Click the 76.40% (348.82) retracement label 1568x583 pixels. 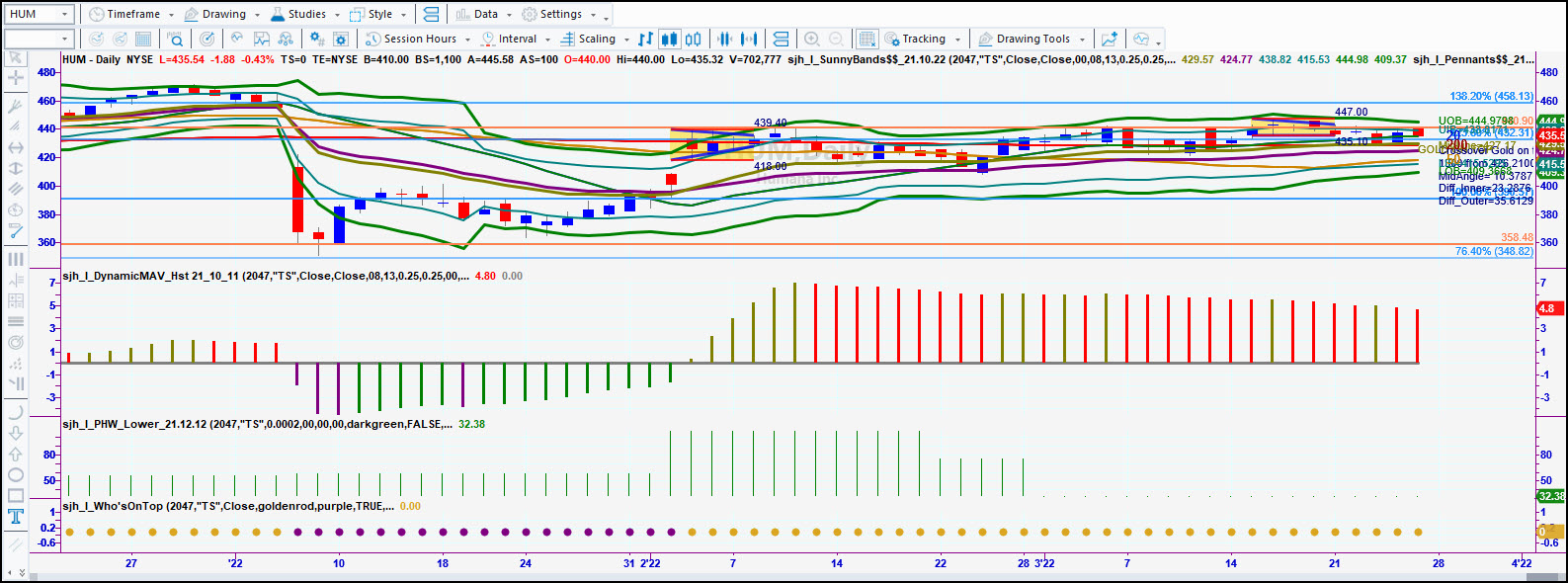click(x=1494, y=251)
